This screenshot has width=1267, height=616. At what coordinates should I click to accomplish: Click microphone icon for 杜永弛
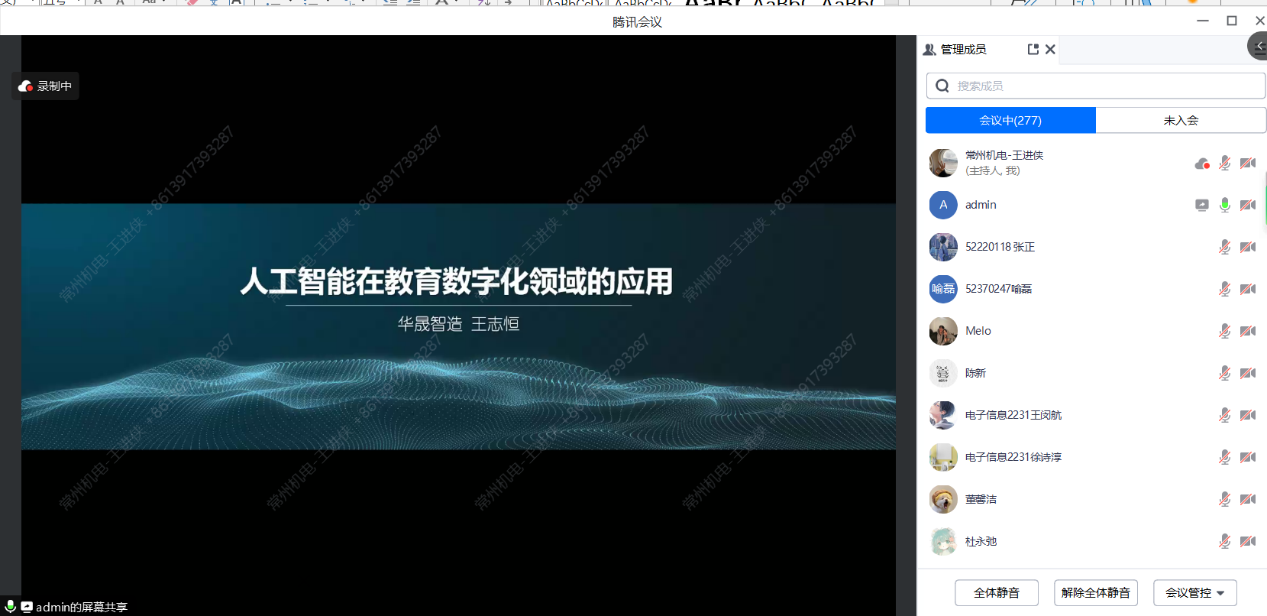[1225, 541]
